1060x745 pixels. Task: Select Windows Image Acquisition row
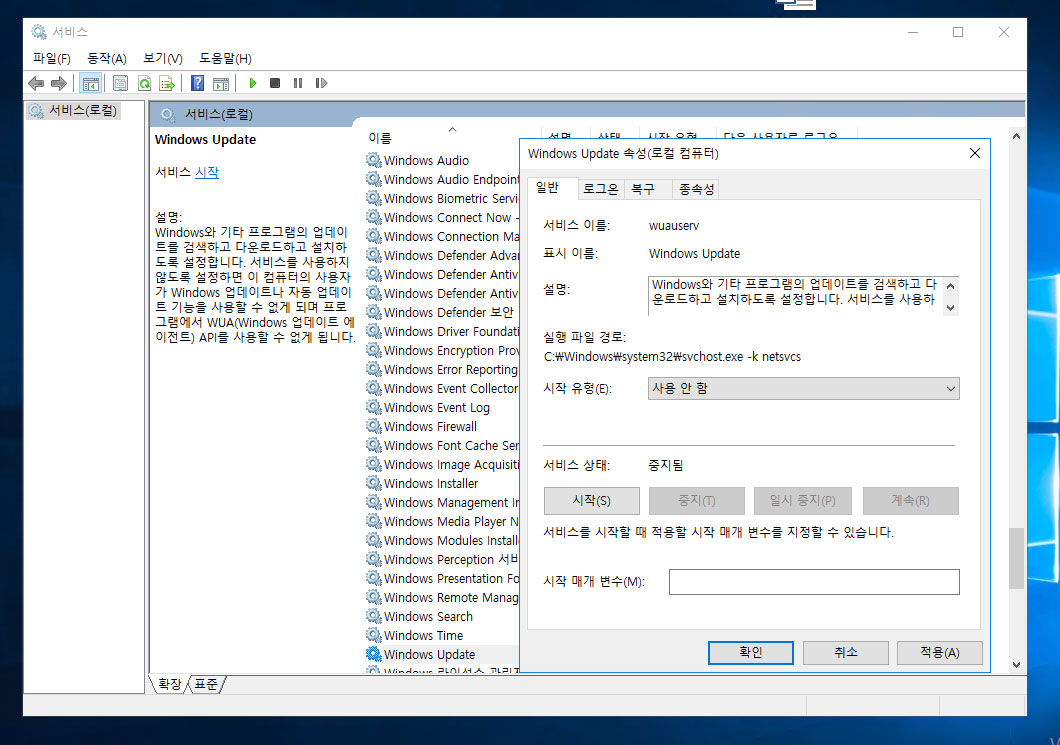pos(442,464)
